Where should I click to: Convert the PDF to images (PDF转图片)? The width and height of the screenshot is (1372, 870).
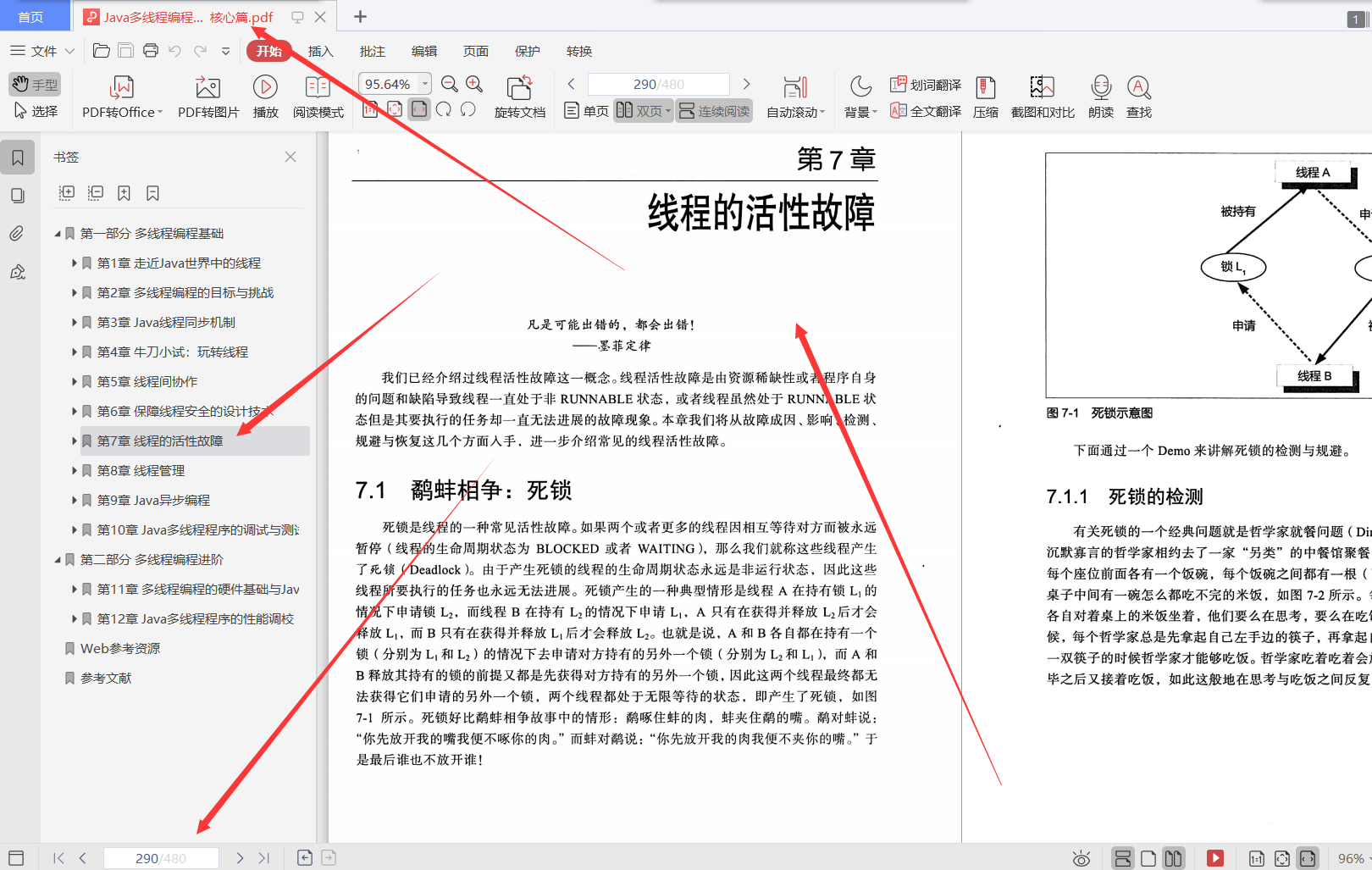point(208,97)
